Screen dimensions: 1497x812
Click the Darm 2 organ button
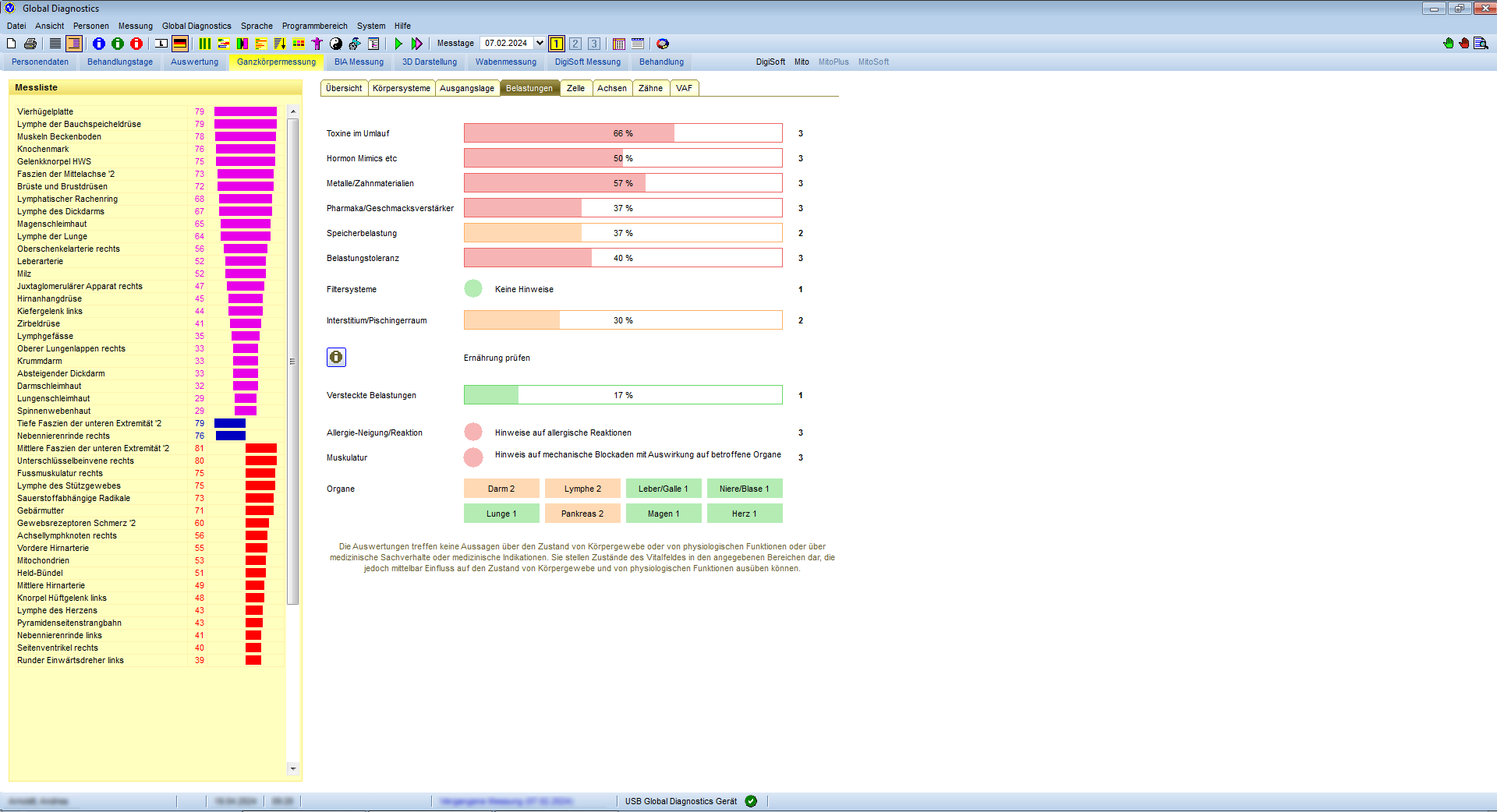pyautogui.click(x=501, y=489)
